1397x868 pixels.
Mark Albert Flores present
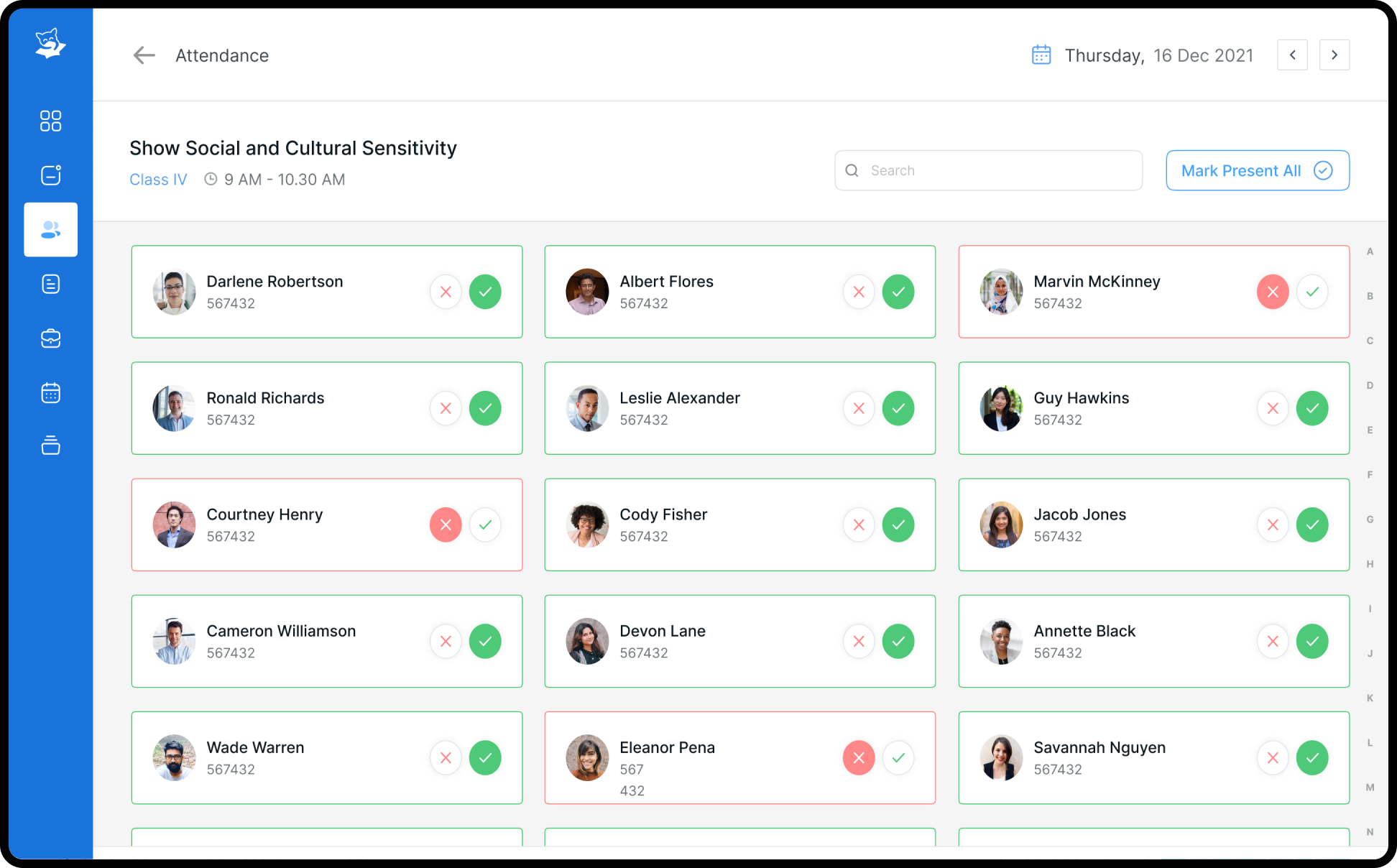[898, 292]
